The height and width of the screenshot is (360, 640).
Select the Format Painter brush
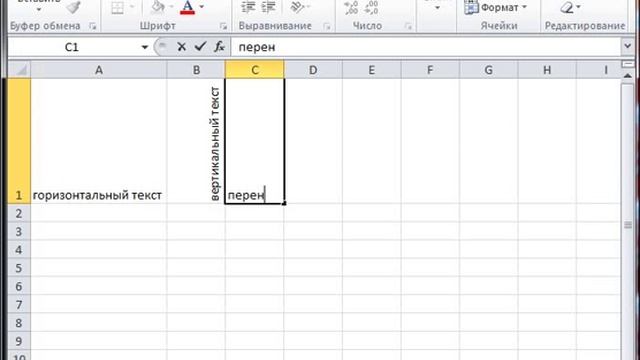(73, 7)
